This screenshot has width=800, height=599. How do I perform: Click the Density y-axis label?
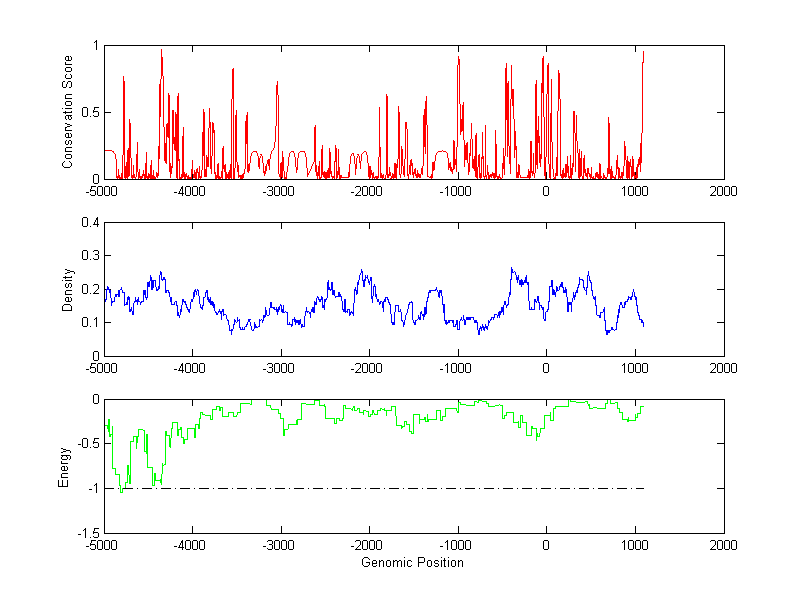(68, 289)
